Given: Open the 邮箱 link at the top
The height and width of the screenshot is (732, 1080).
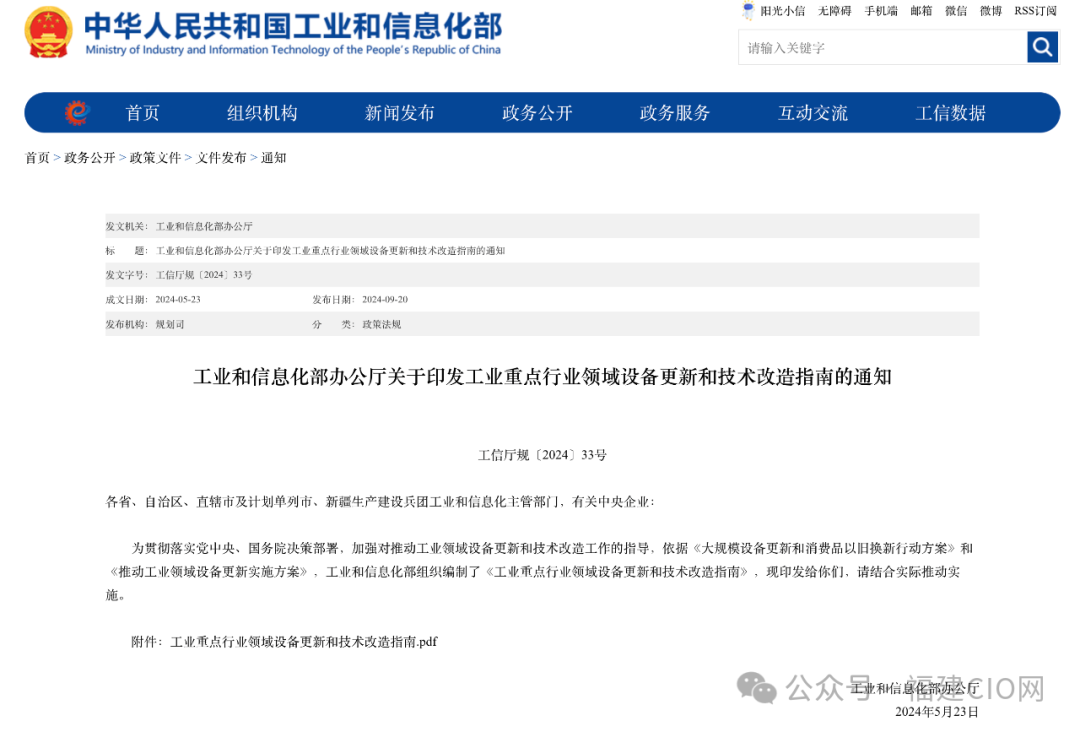Looking at the screenshot, I should click(x=921, y=11).
